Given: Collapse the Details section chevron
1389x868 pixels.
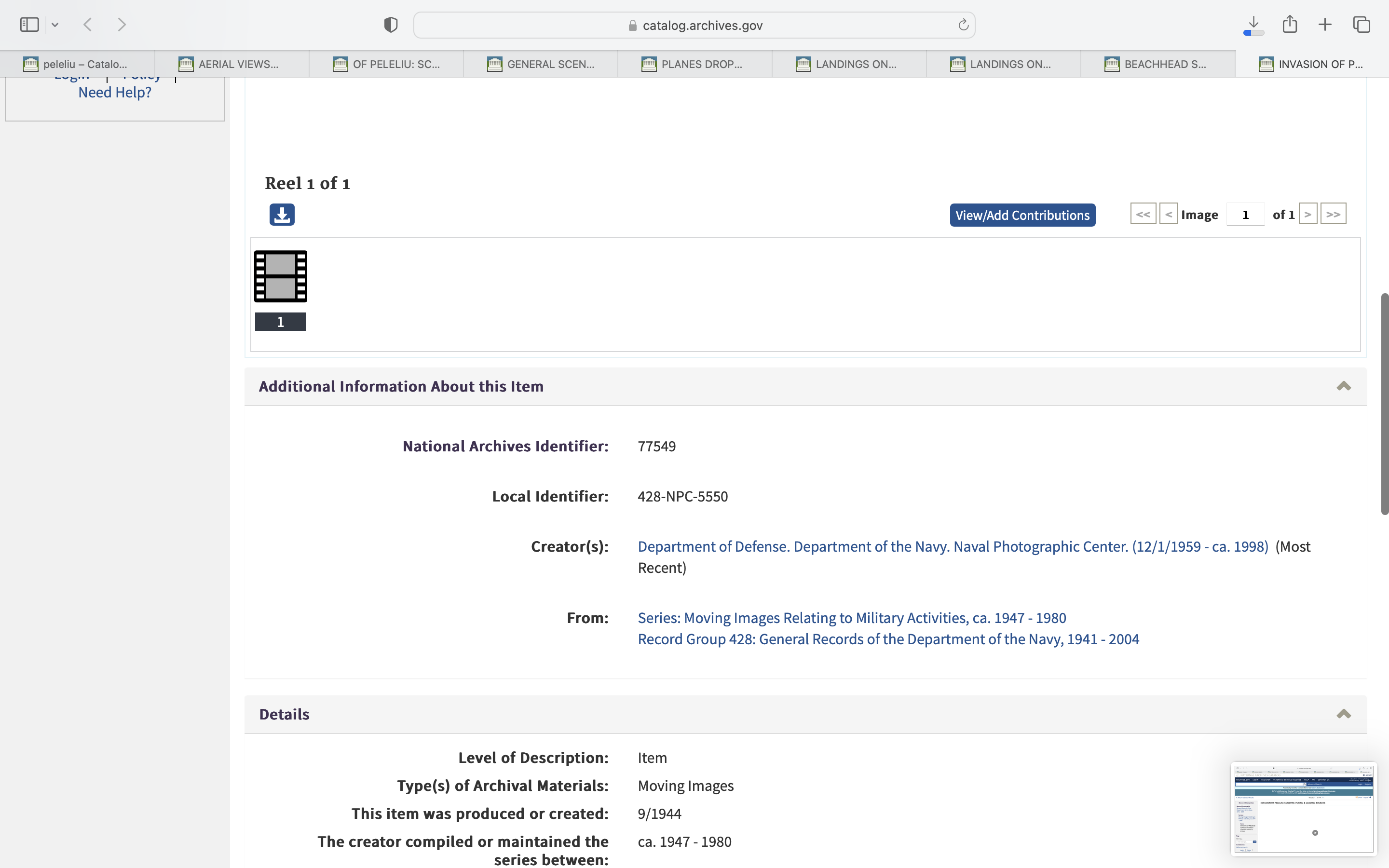Looking at the screenshot, I should pyautogui.click(x=1343, y=714).
